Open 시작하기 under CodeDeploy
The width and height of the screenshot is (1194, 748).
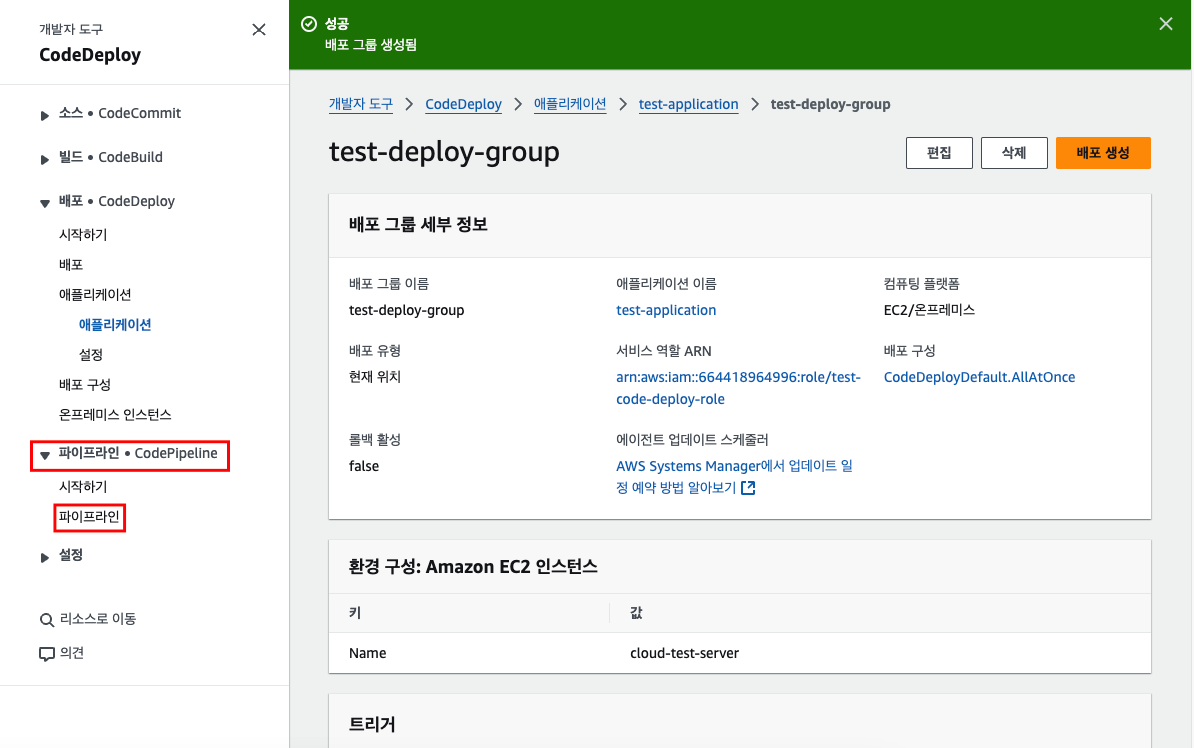(x=83, y=235)
